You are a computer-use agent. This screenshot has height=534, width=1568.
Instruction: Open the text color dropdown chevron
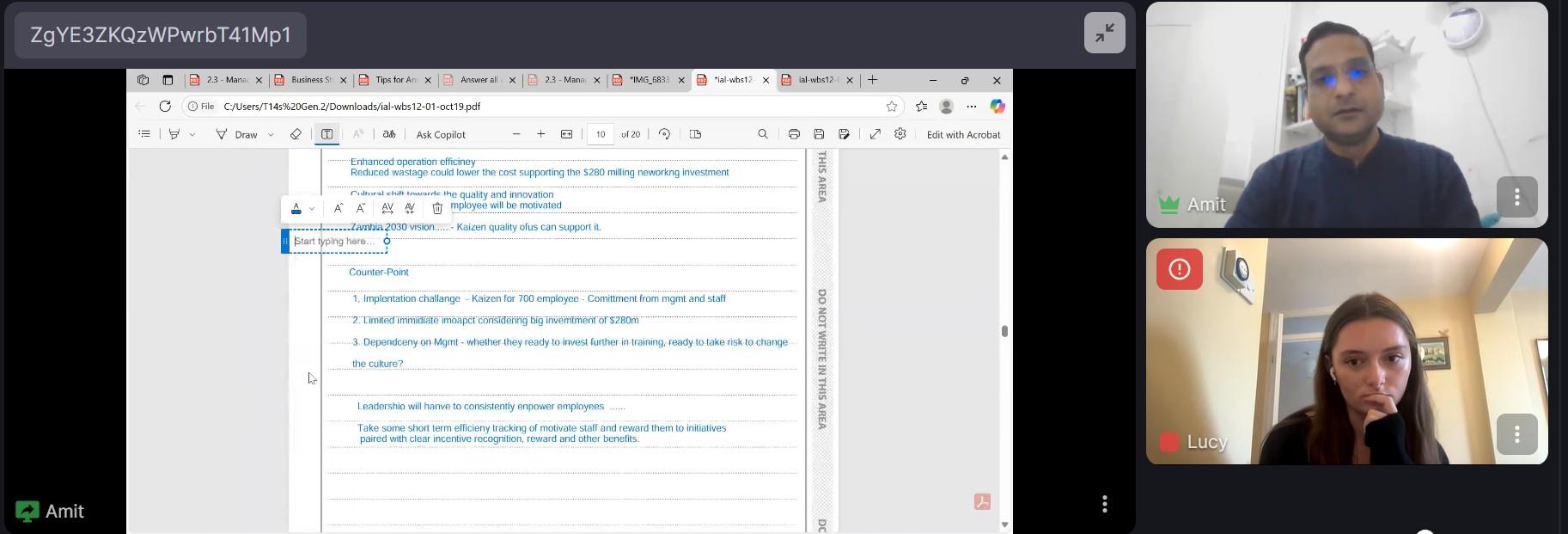click(x=312, y=209)
